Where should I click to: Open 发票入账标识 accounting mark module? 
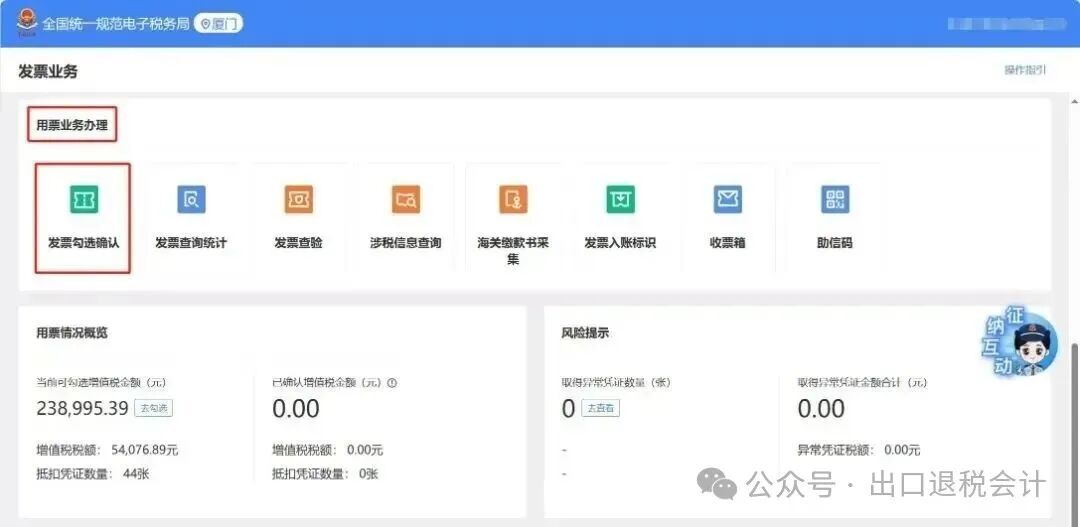click(620, 200)
